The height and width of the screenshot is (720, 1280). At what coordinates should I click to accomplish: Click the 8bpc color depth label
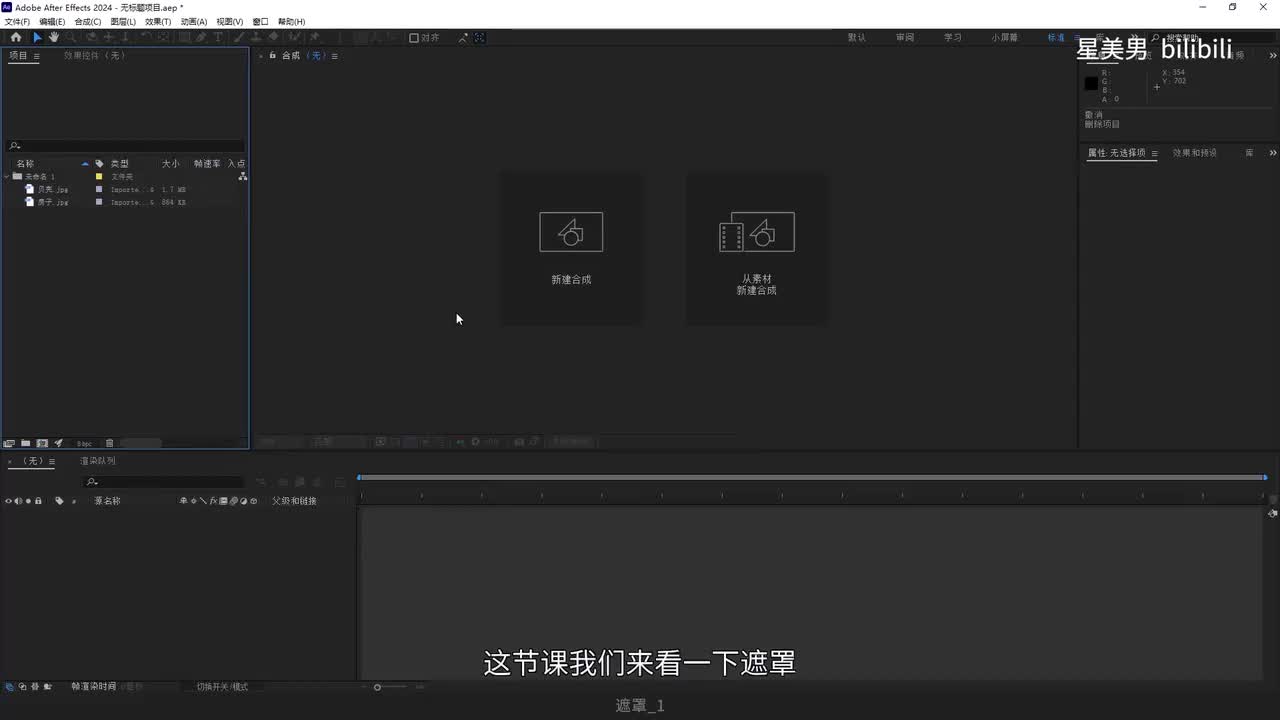click(85, 443)
